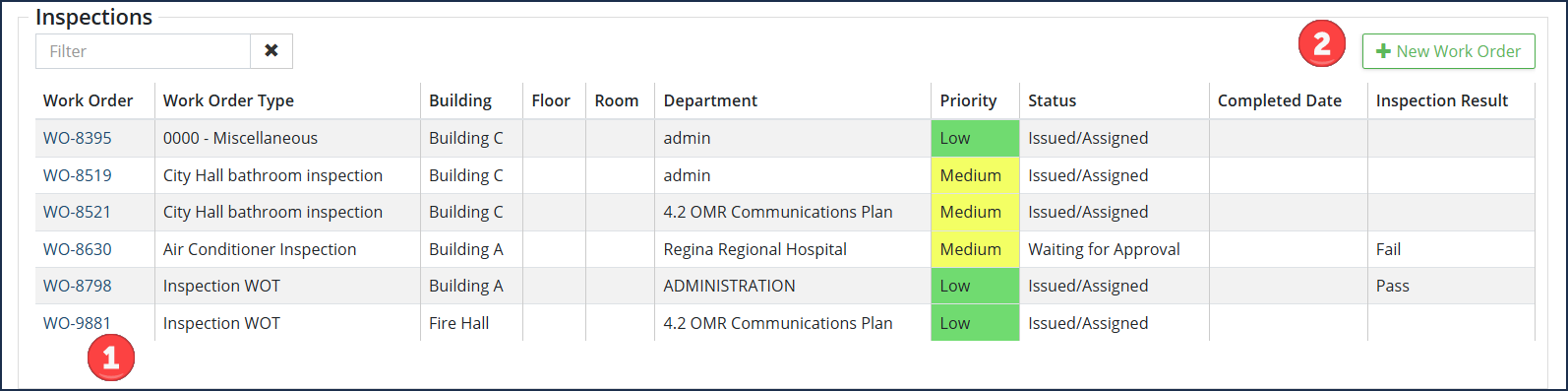
Task: Open work order WO-8630
Action: (x=78, y=249)
